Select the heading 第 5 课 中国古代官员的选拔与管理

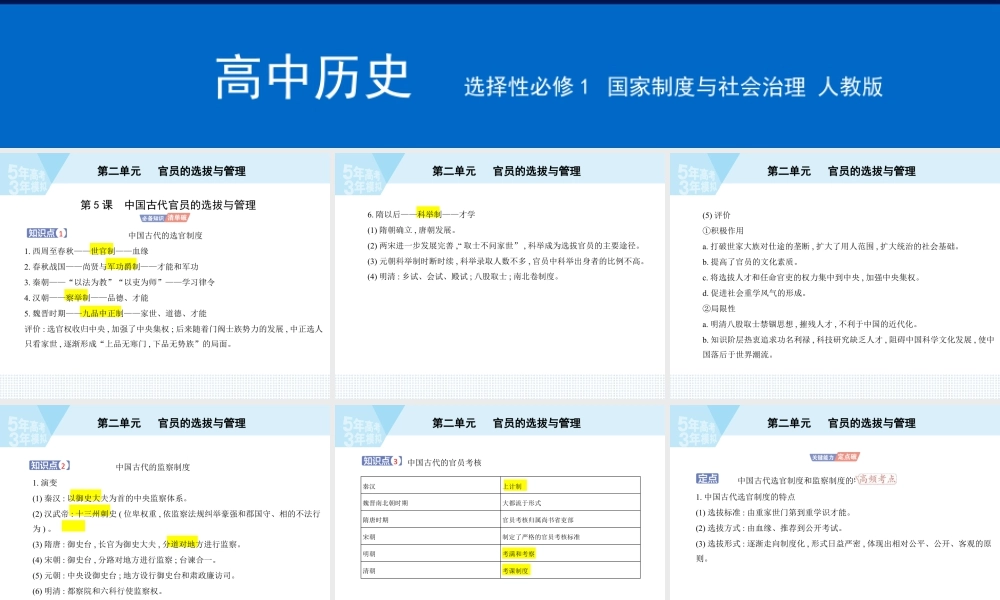[x=168, y=205]
